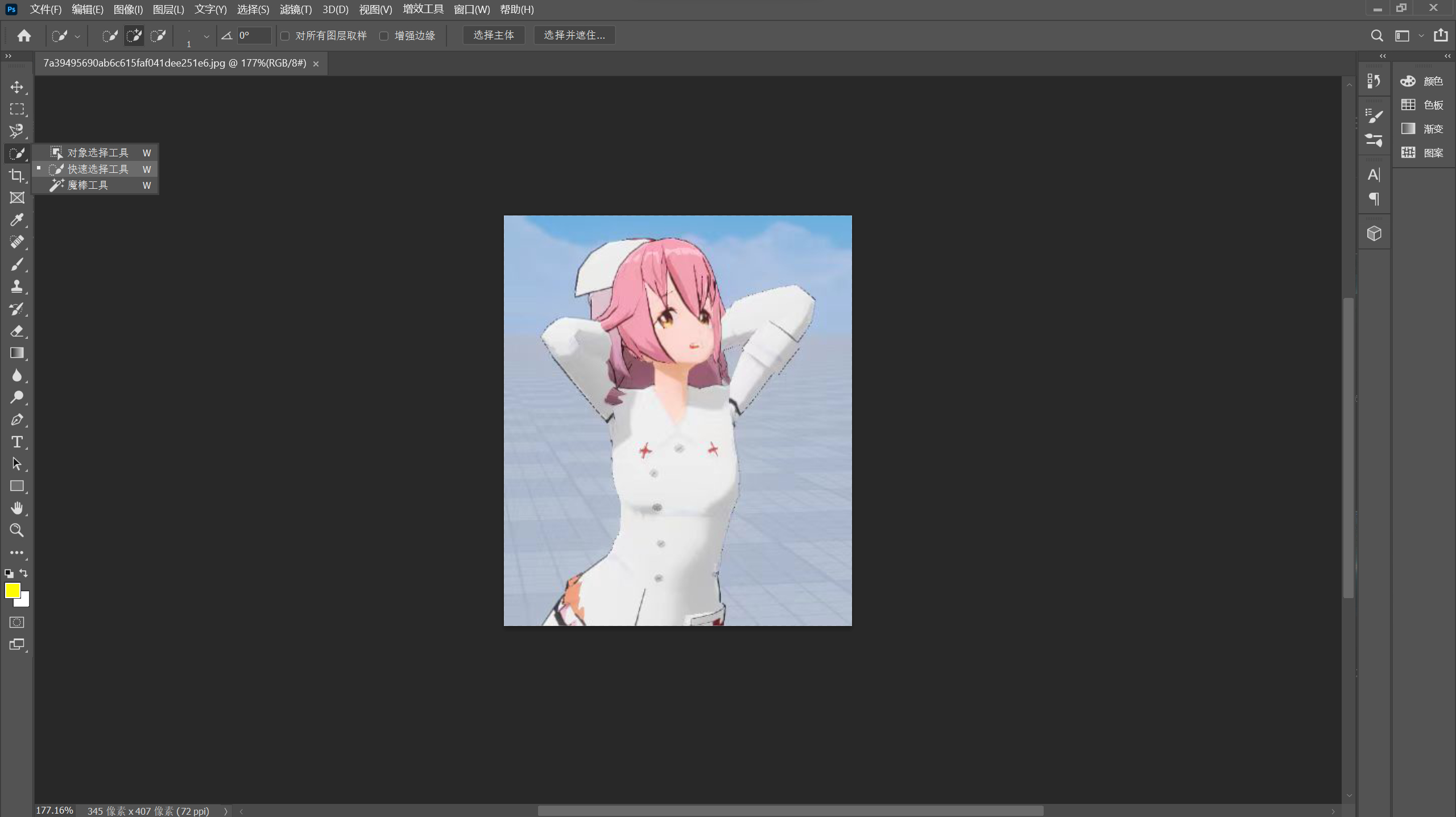1456x817 pixels.
Task: Choose 魔棒工具 from flyout
Action: 95,185
